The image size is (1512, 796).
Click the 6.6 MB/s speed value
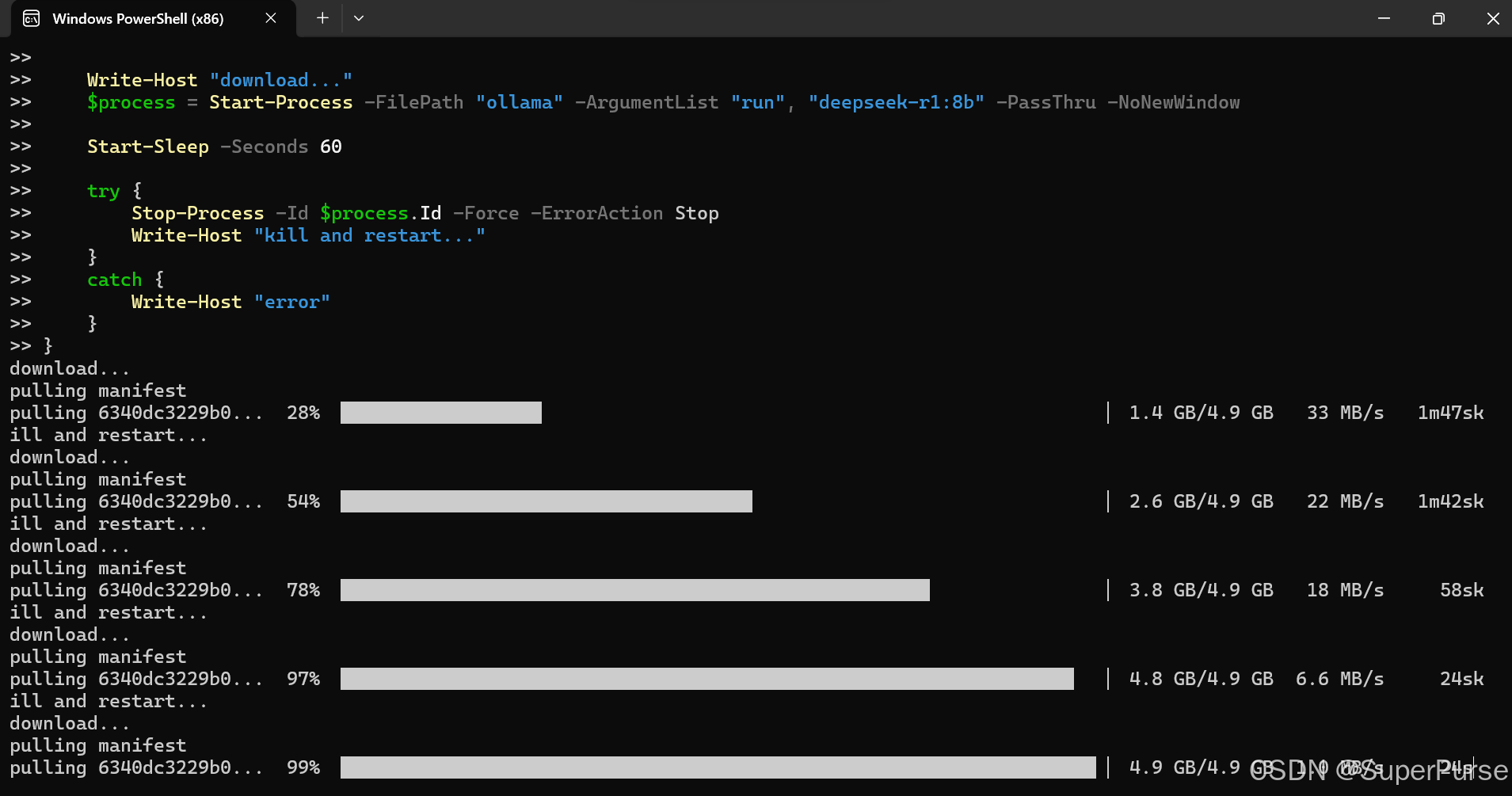tap(1340, 679)
